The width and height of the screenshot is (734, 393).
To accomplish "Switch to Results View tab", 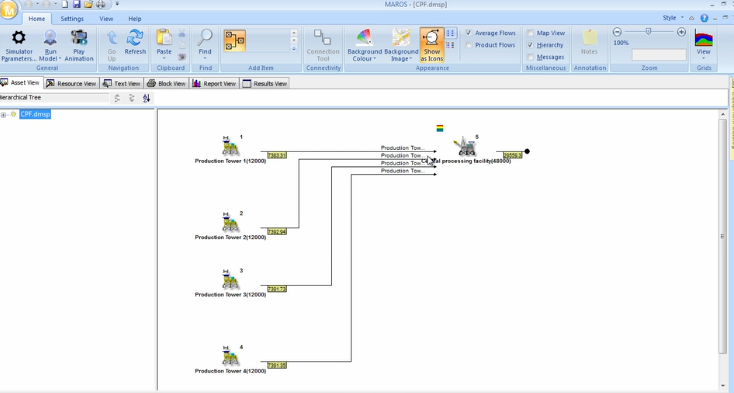I will pyautogui.click(x=264, y=83).
